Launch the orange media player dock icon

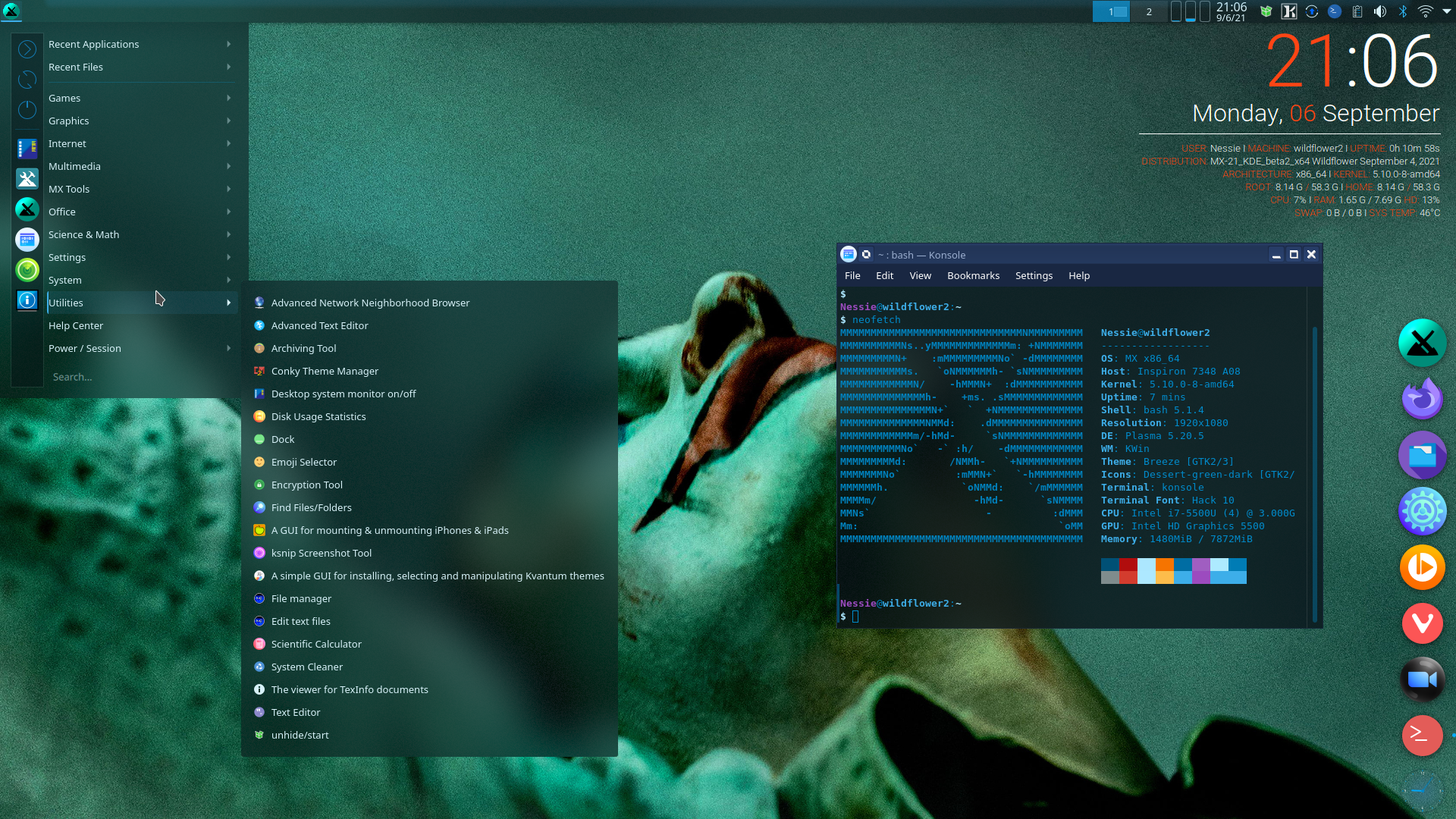(1422, 567)
